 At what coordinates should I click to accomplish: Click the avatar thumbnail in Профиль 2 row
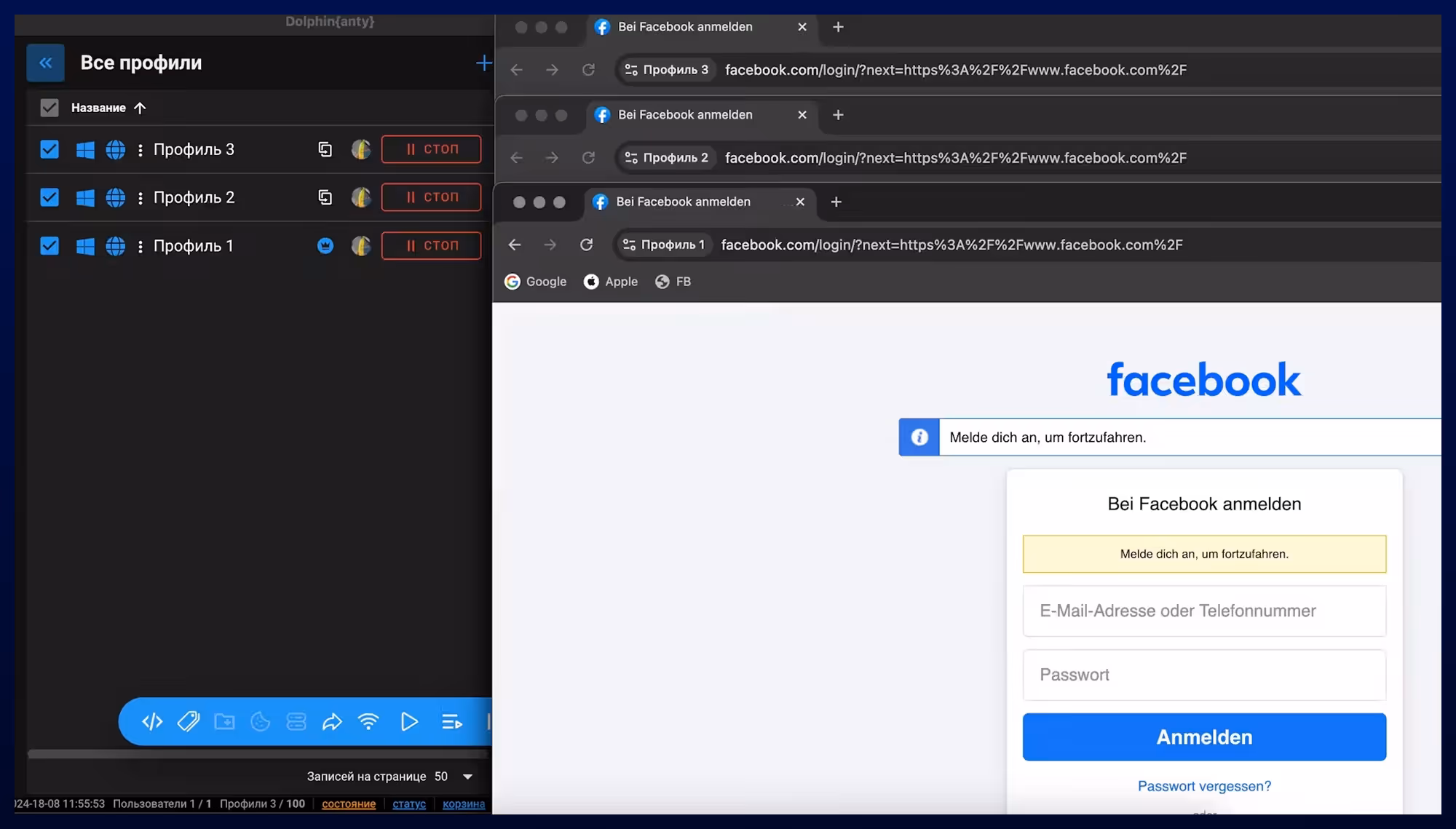[x=361, y=197]
